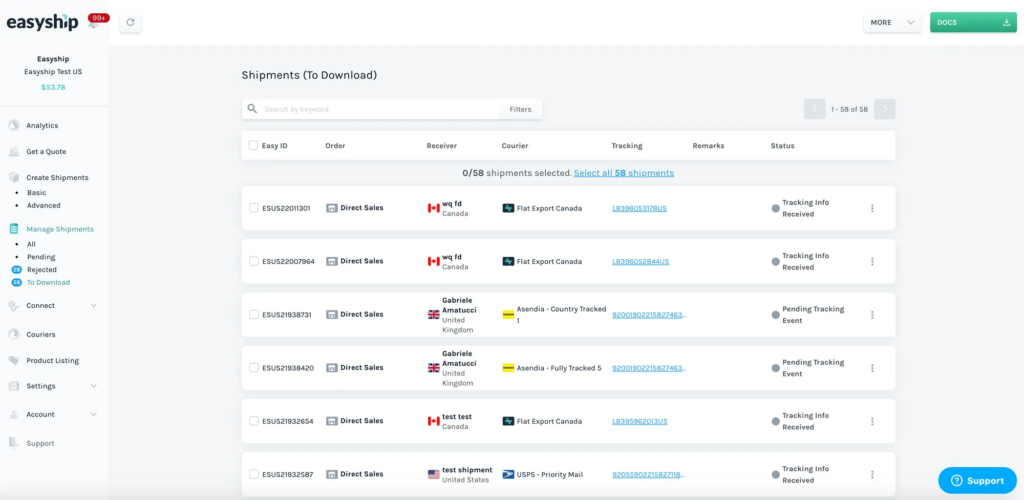Click the Receiver column header
1024x500 pixels.
(x=441, y=146)
